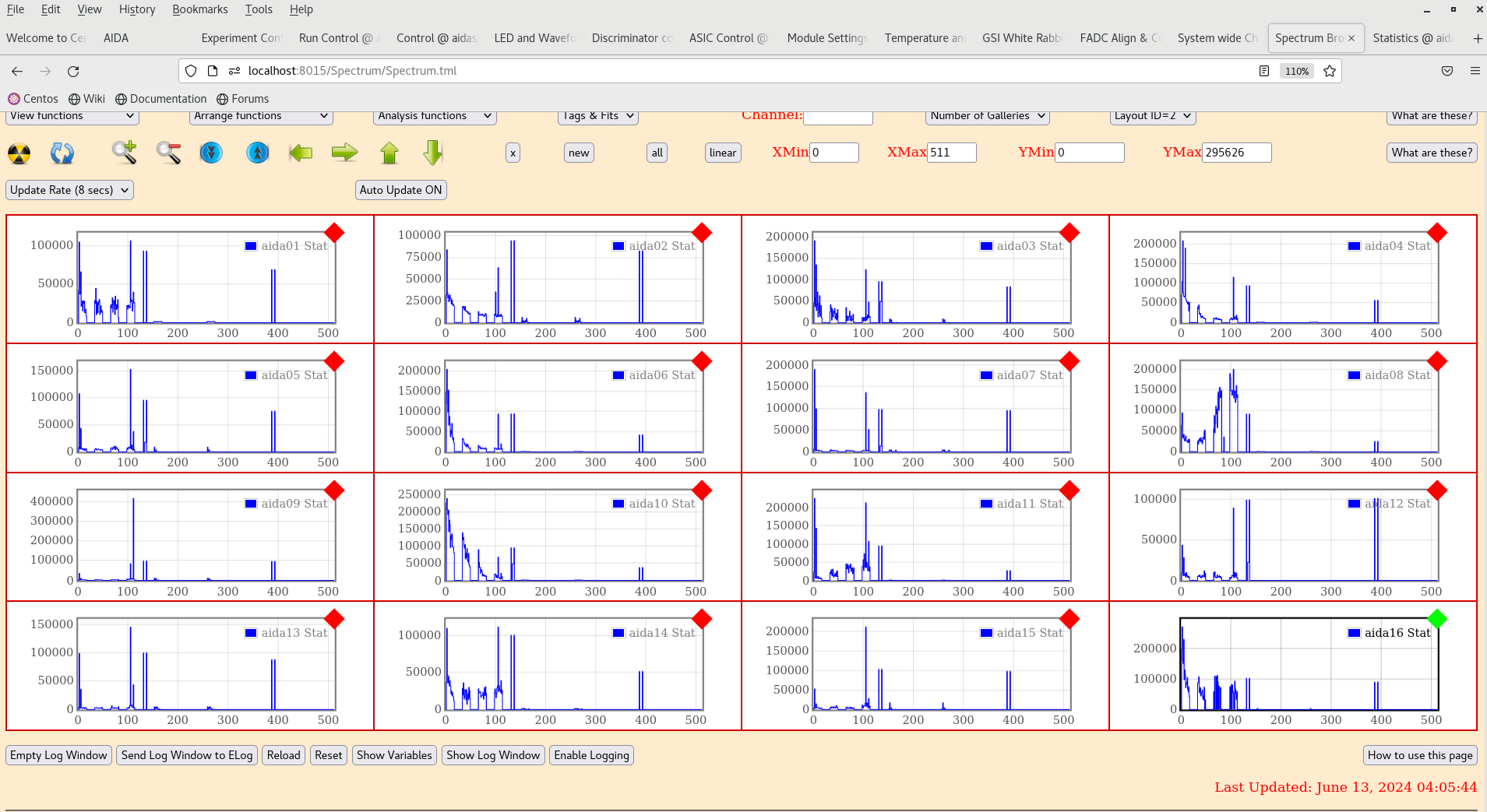
Task: Expand the Update Rate dropdown
Action: pos(69,190)
